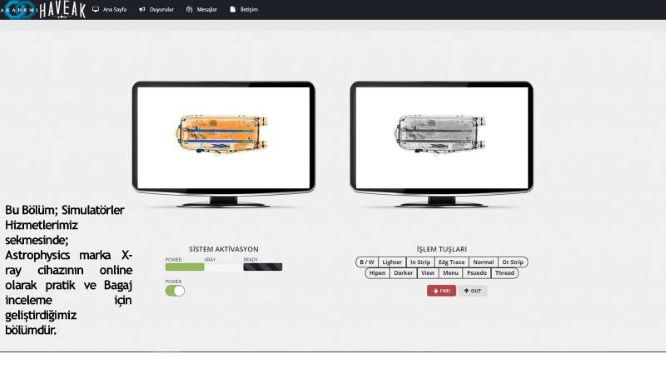Click the HAVEAK Akademi logo
Screen dimensions: 666x375
pos(42,9)
